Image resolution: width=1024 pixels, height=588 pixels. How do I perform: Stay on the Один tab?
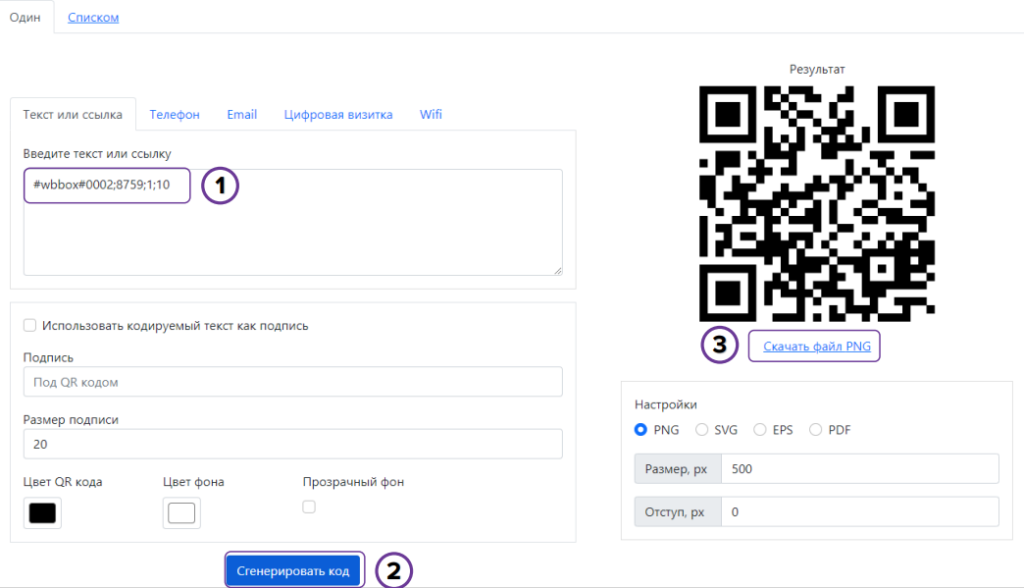(26, 17)
